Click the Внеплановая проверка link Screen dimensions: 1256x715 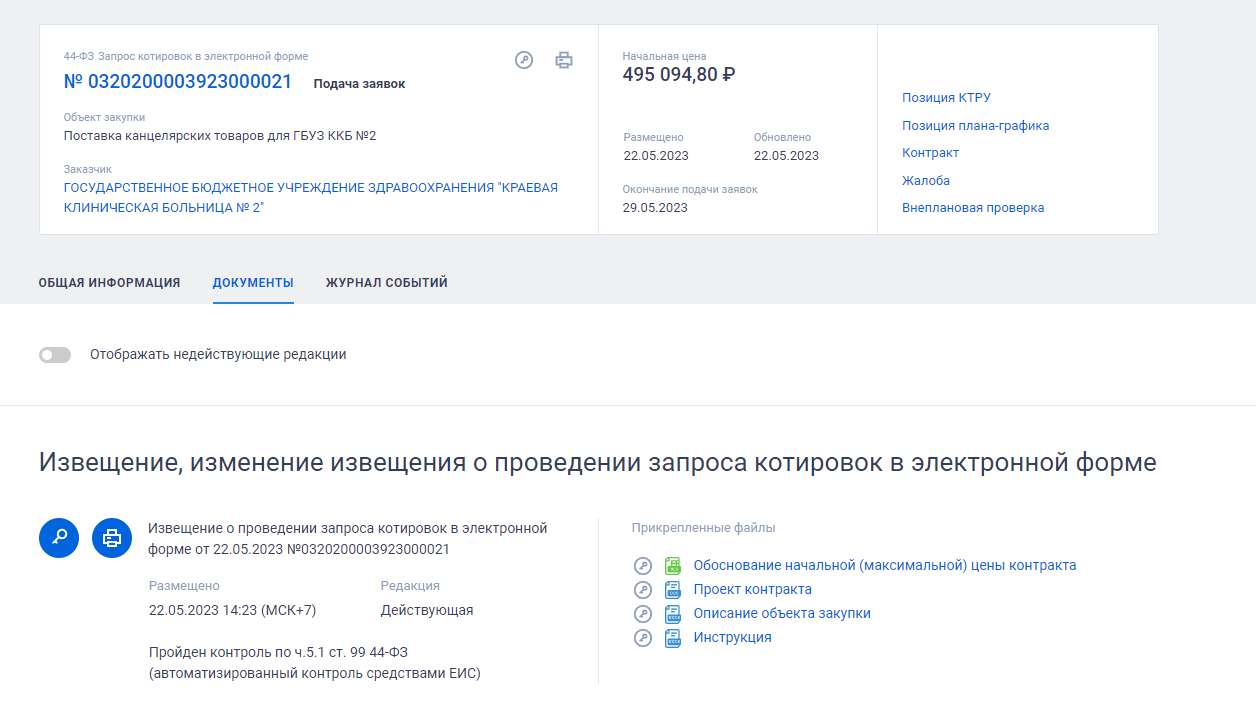point(973,207)
